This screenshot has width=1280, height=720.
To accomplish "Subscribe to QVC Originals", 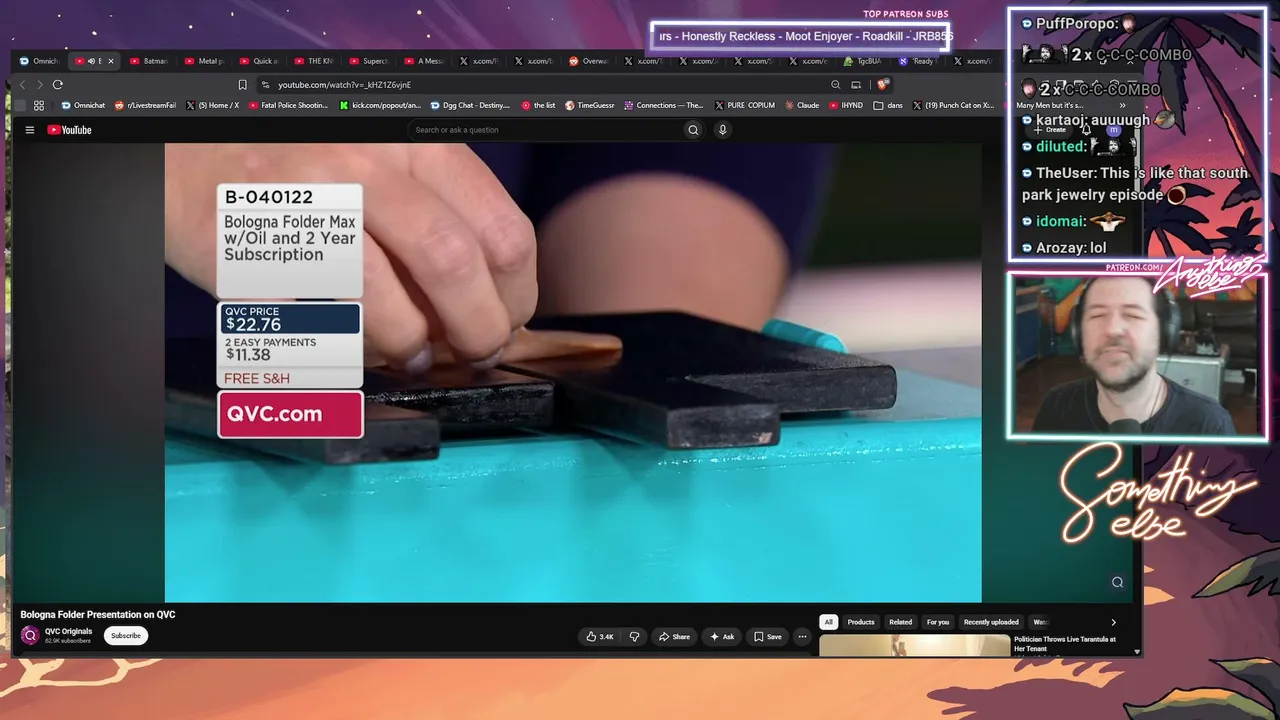I will [126, 636].
